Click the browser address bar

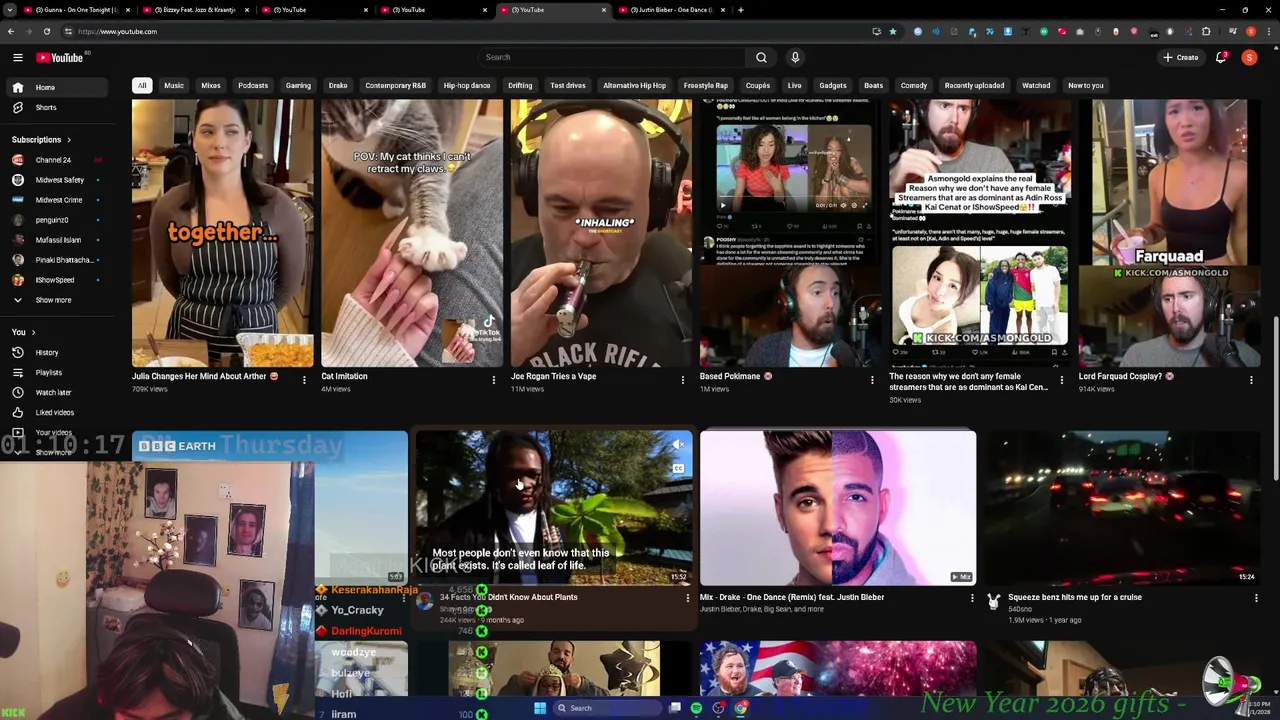pos(460,31)
